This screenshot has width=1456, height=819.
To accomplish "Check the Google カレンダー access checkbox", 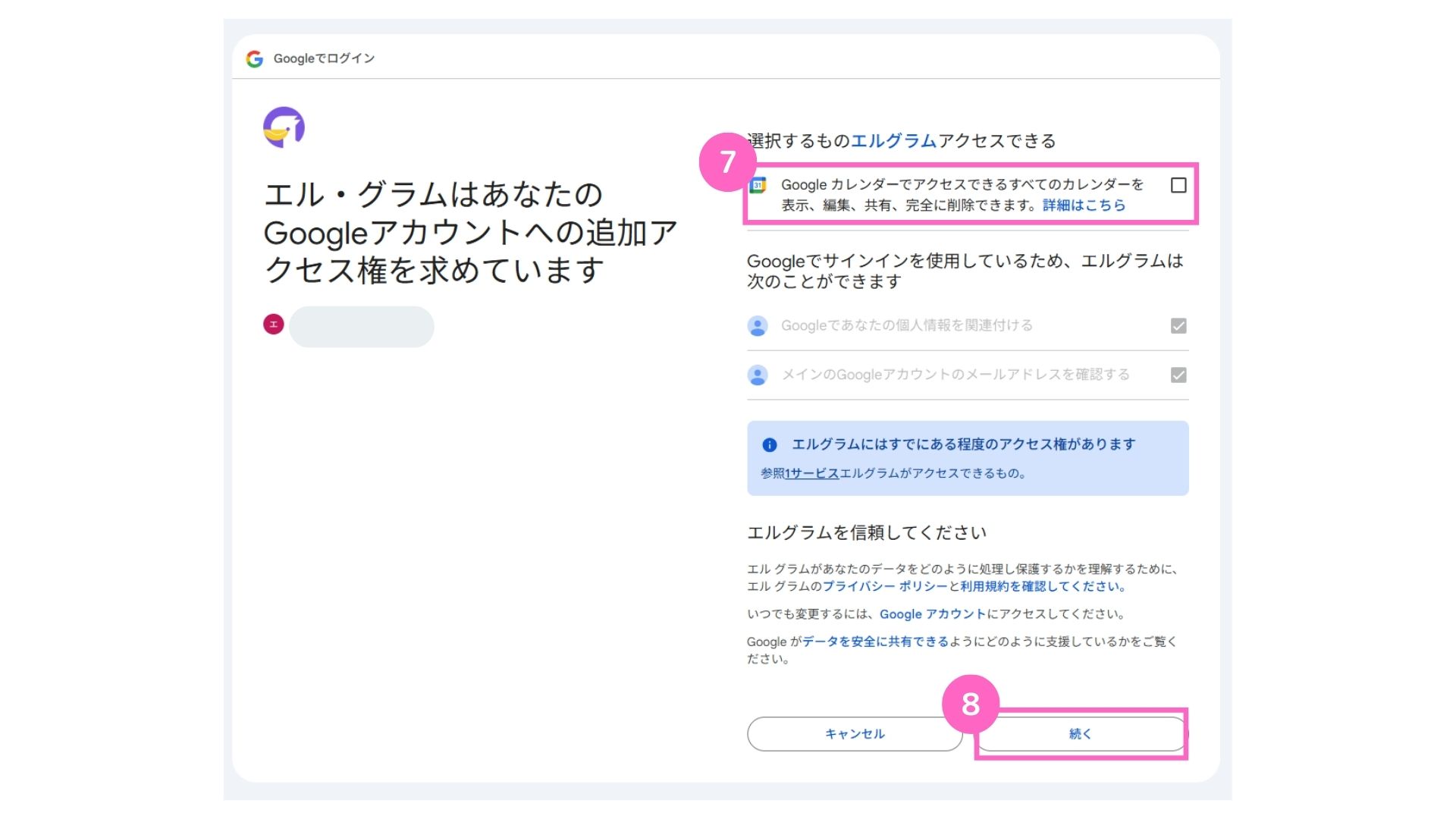I will tap(1178, 185).
